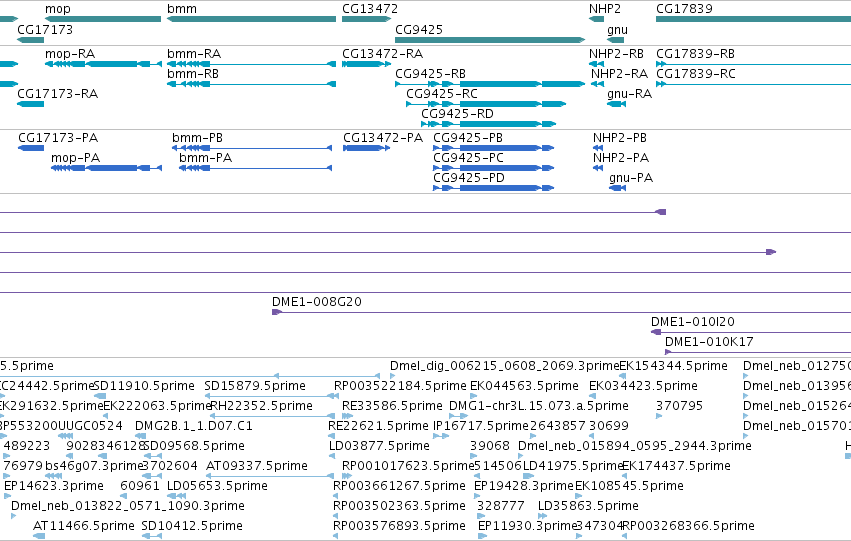Click the RH22352.5prime EST label

pos(261,406)
